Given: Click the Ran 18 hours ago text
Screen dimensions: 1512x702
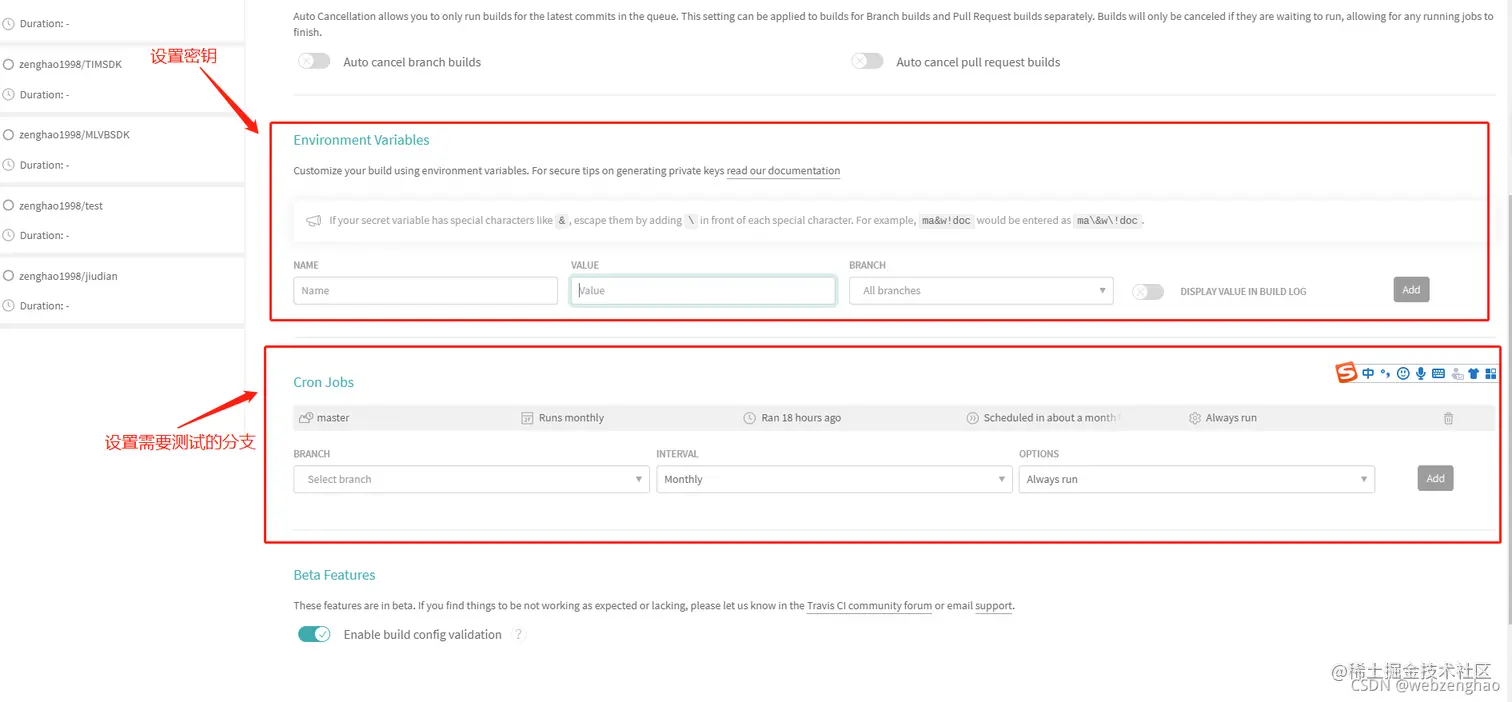Looking at the screenshot, I should pyautogui.click(x=801, y=418).
